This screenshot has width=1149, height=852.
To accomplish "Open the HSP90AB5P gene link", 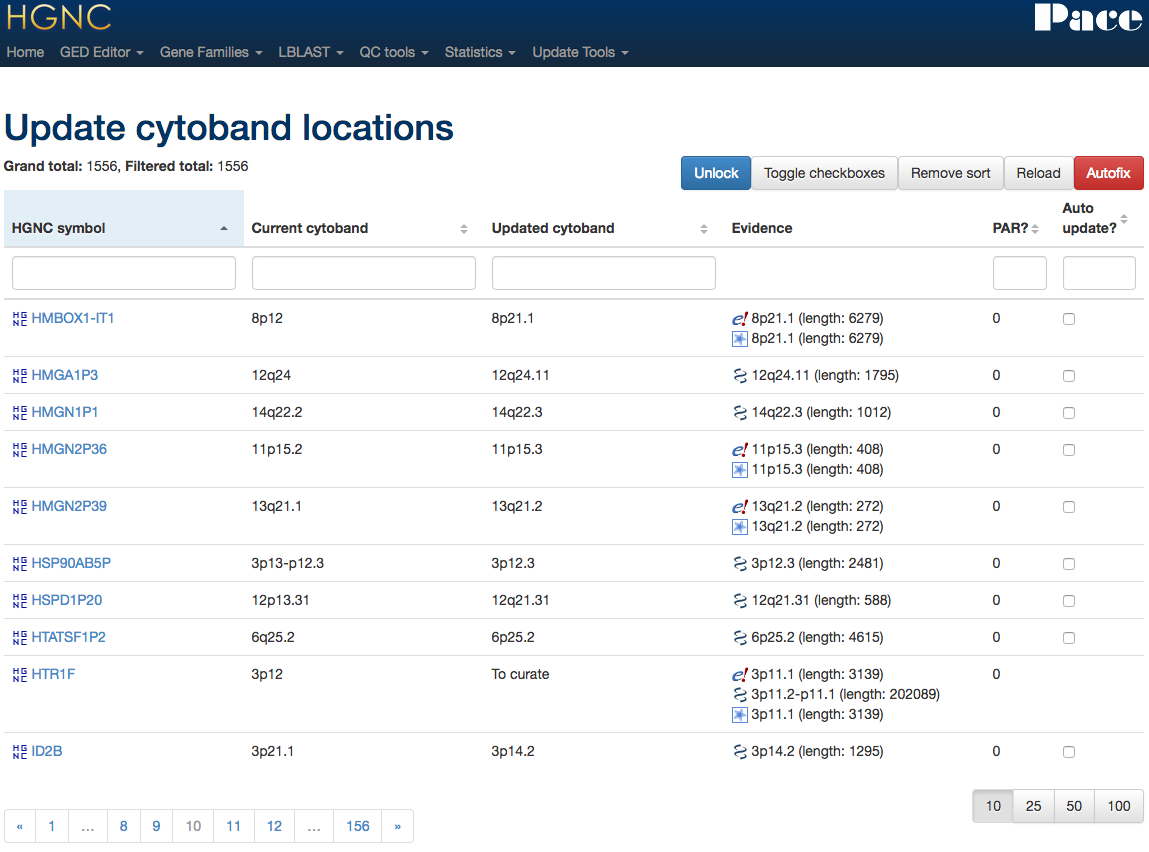I will [71, 563].
